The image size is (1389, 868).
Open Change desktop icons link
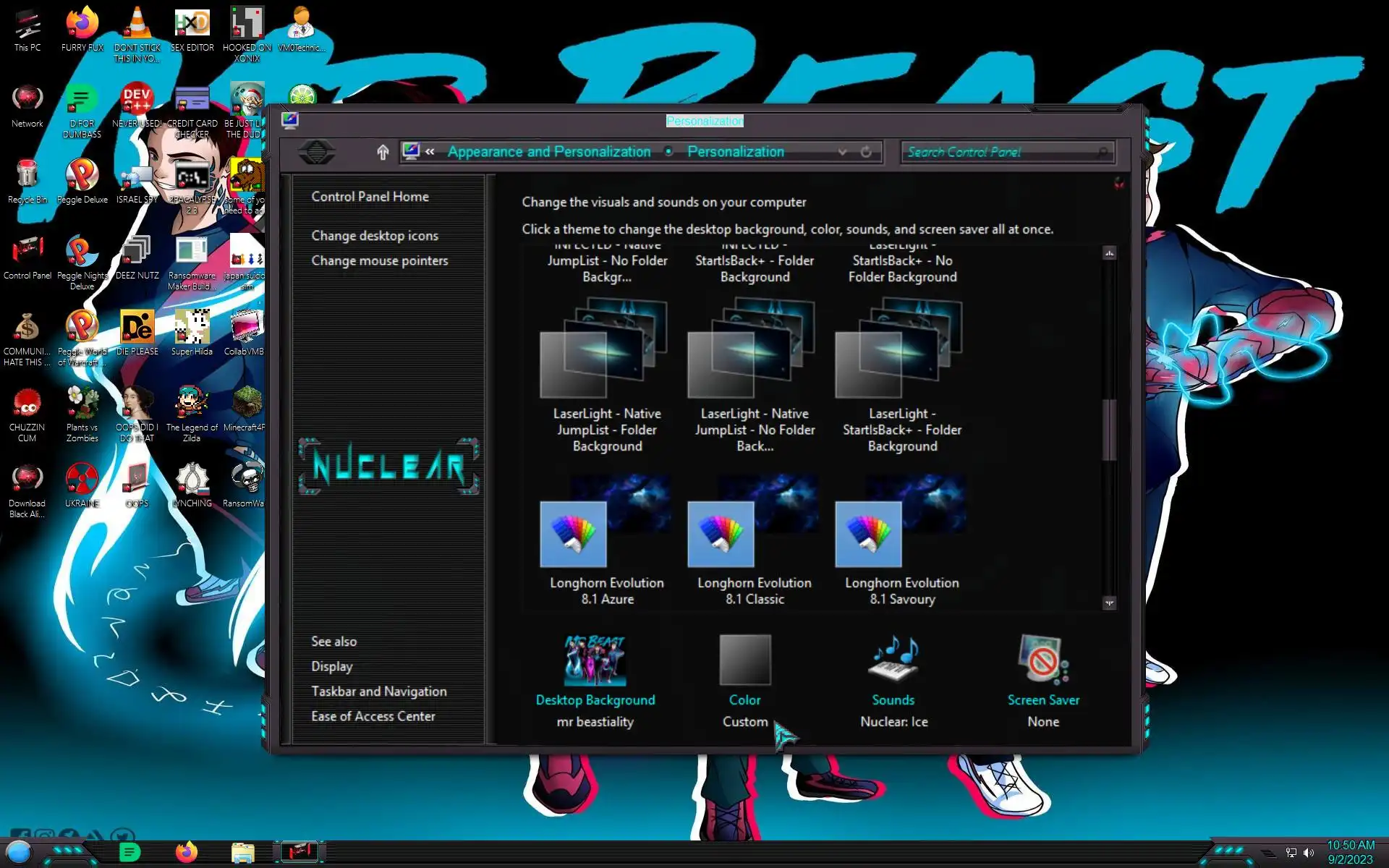tap(374, 236)
